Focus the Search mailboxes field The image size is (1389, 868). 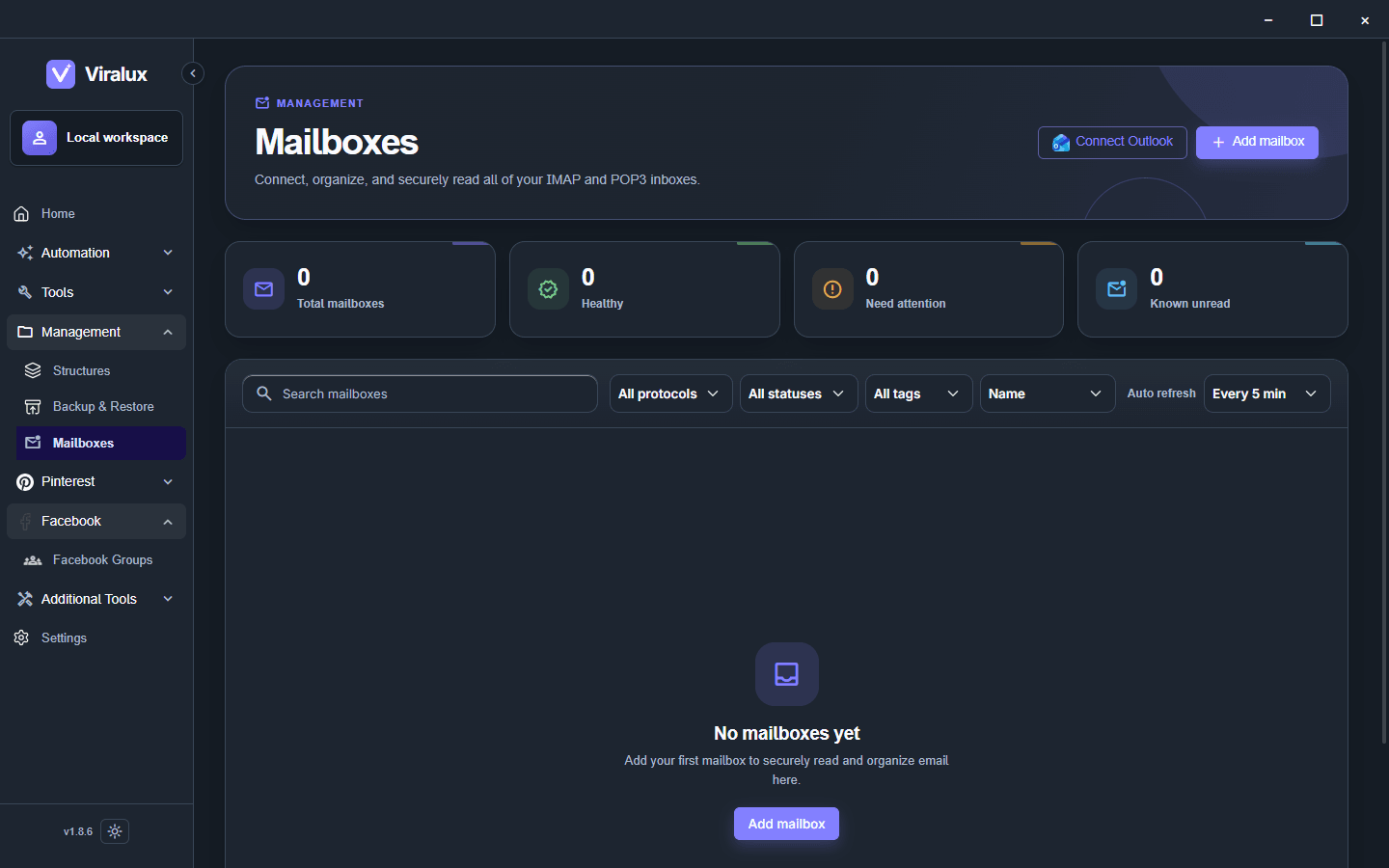420,393
